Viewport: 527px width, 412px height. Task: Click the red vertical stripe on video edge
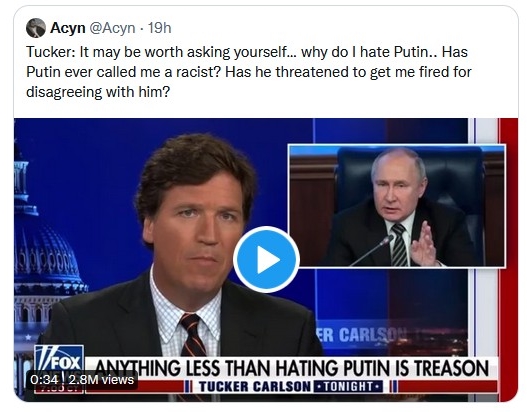point(508,259)
